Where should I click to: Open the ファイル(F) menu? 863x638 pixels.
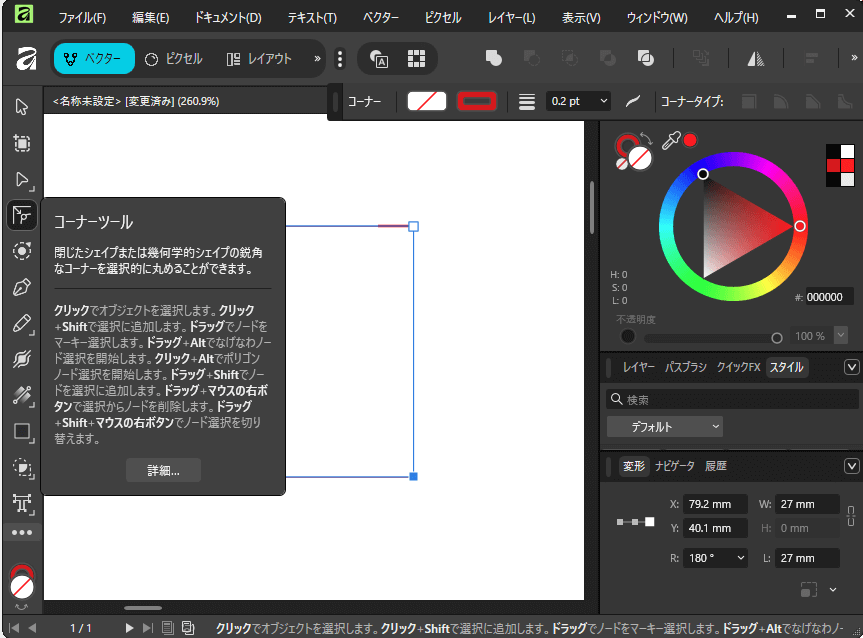coord(82,18)
